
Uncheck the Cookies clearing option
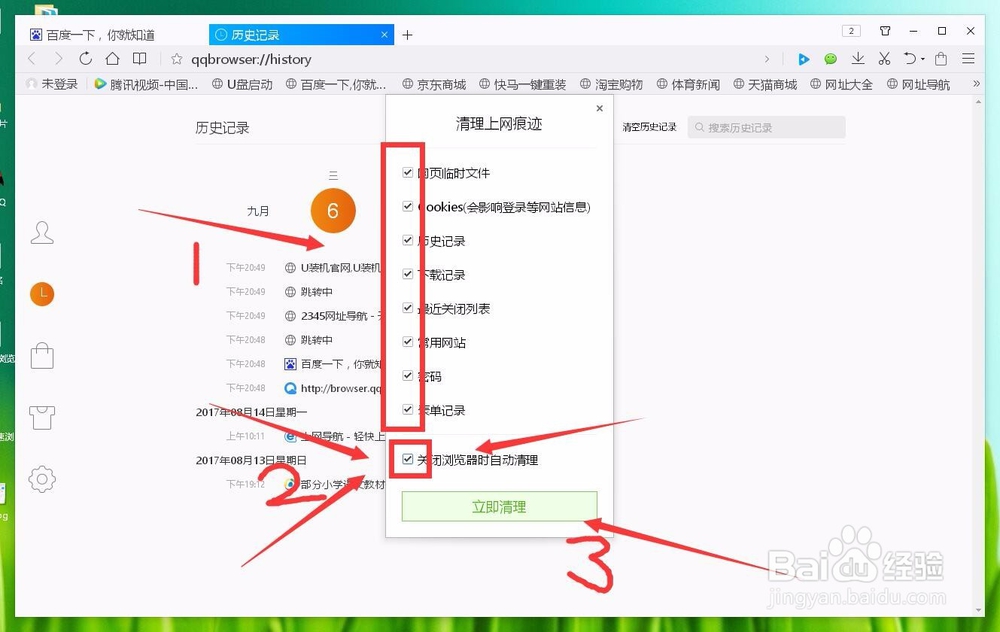tap(406, 206)
